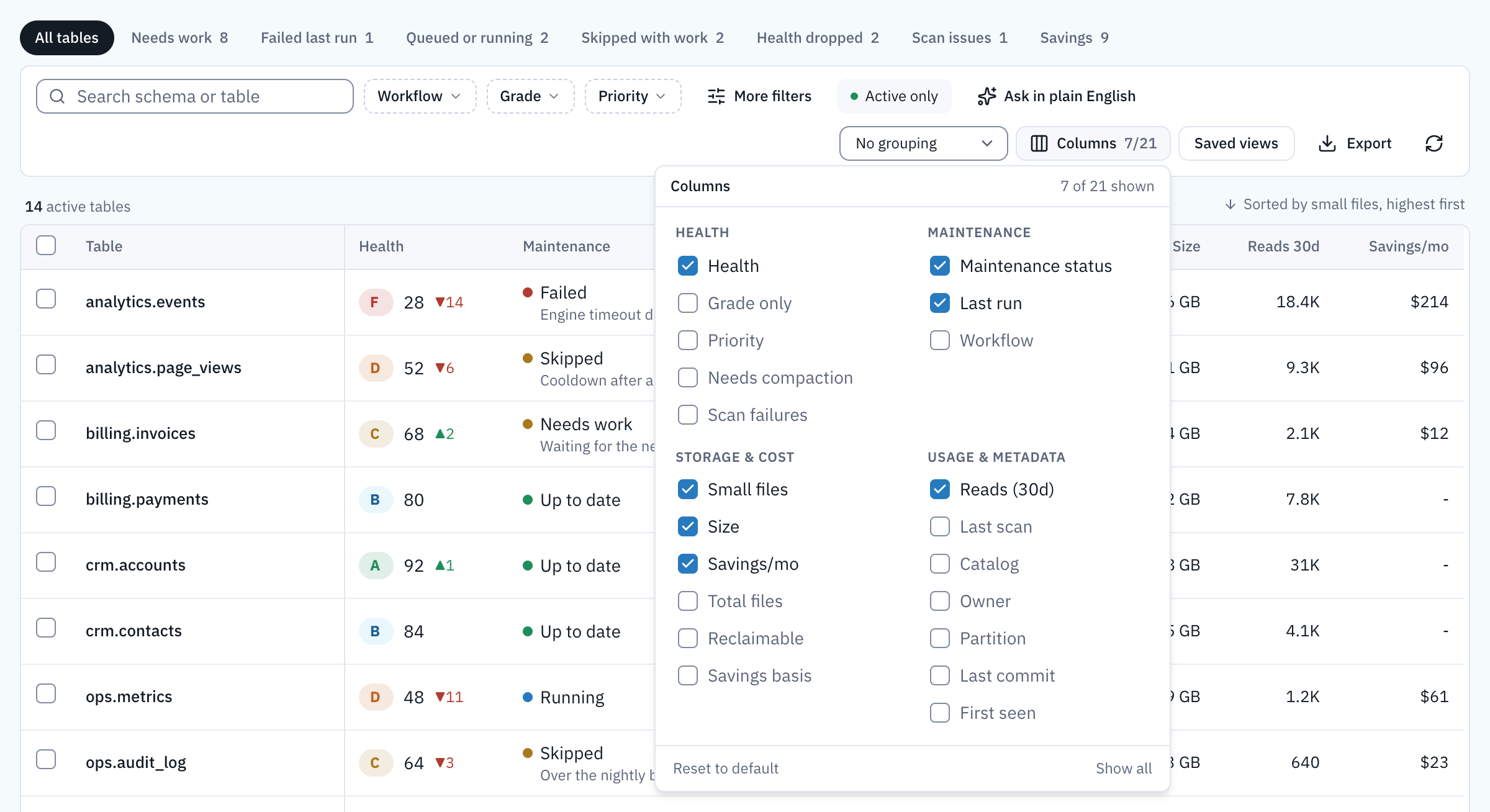Click the sparkle Ask in plain English icon
1490x812 pixels.
pyautogui.click(x=987, y=96)
